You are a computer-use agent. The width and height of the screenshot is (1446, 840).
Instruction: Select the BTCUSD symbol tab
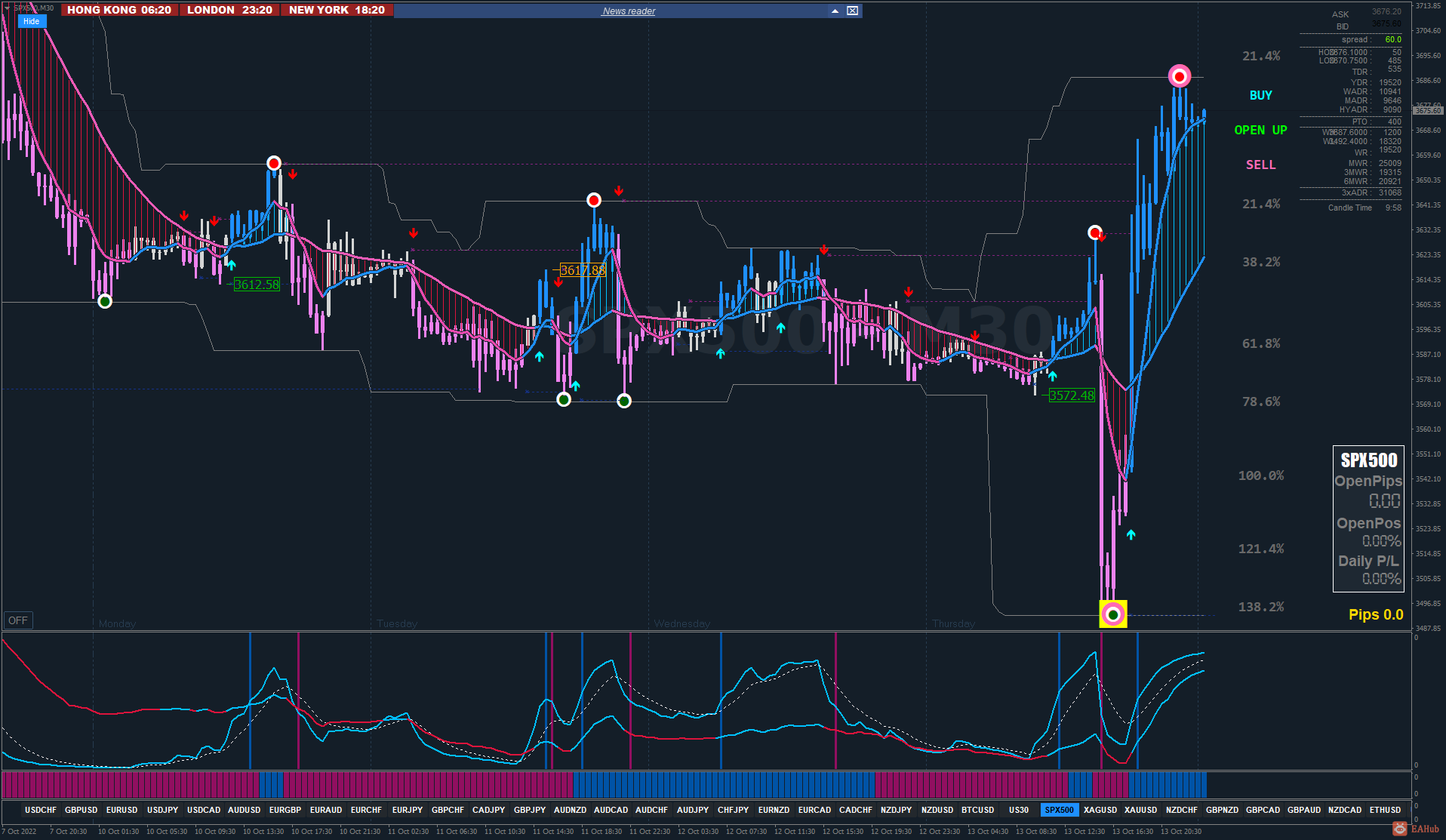[x=977, y=810]
